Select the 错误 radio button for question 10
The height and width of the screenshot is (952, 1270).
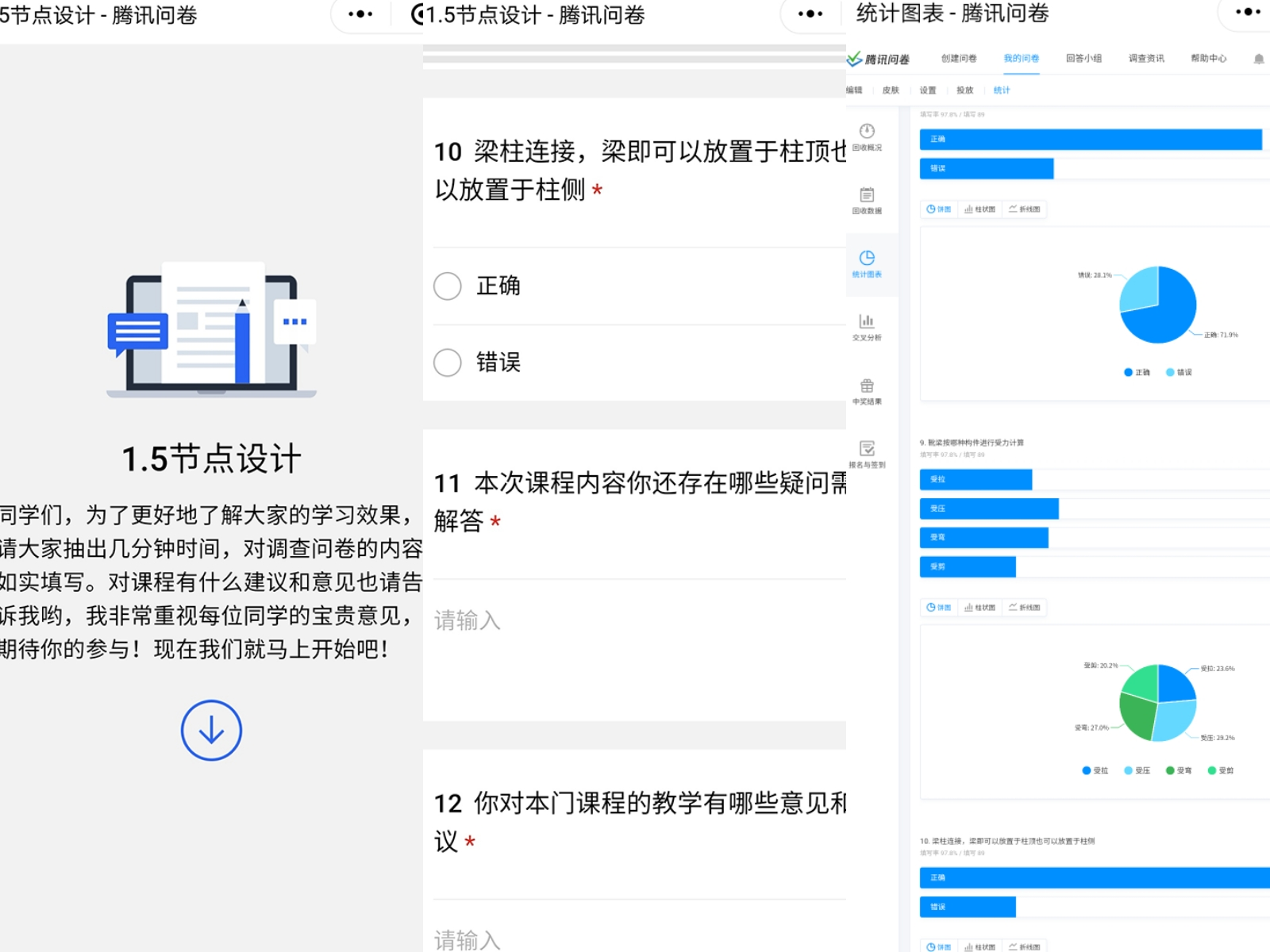click(448, 363)
